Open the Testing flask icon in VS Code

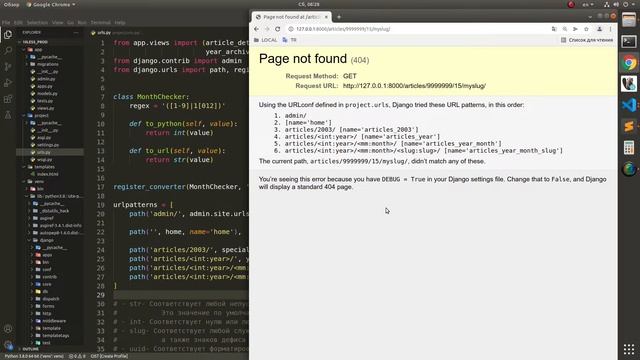tap(8, 115)
